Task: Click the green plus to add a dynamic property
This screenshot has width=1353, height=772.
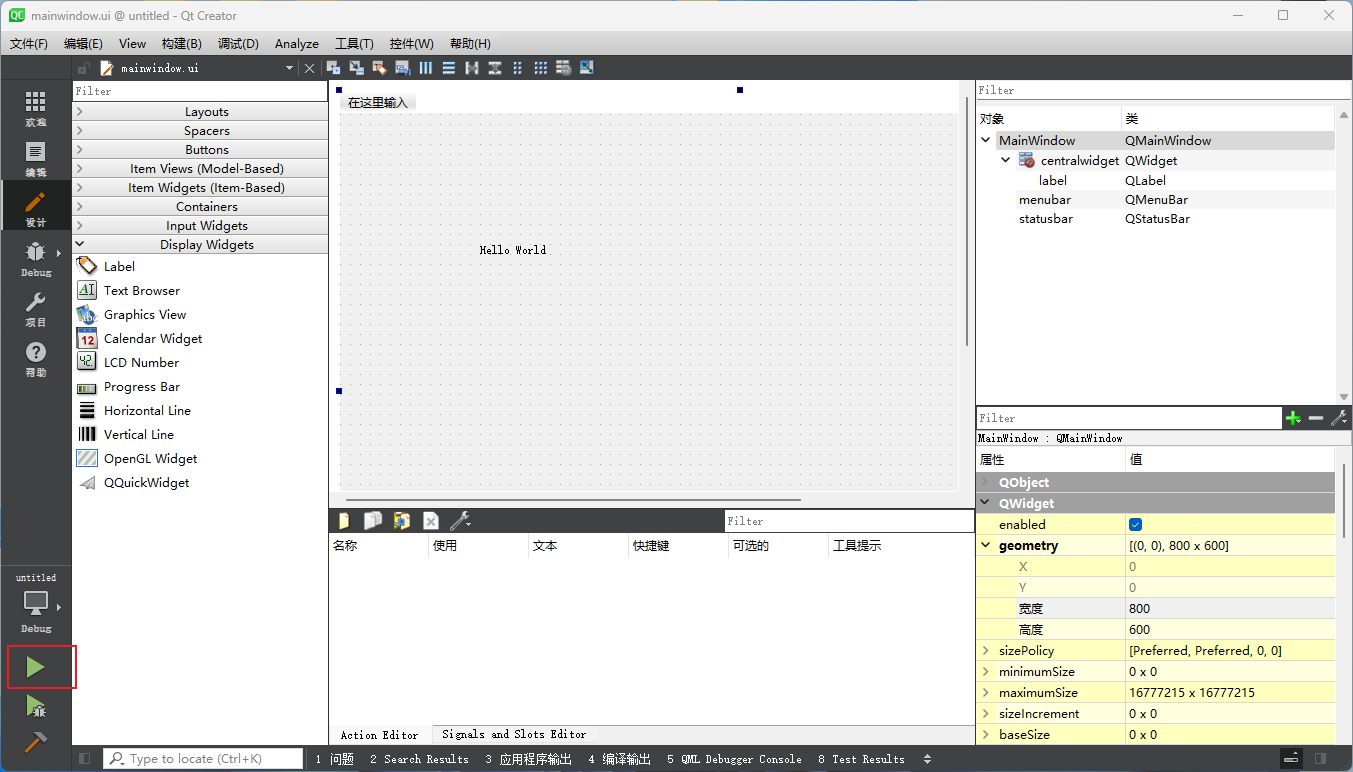Action: (x=1293, y=418)
